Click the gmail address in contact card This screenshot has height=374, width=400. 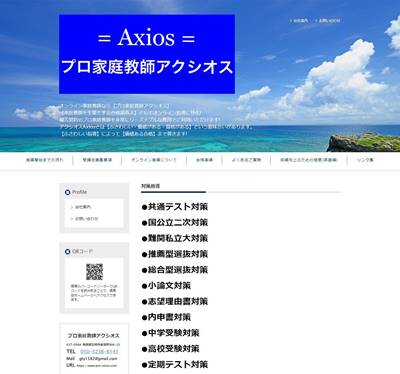[98, 359]
